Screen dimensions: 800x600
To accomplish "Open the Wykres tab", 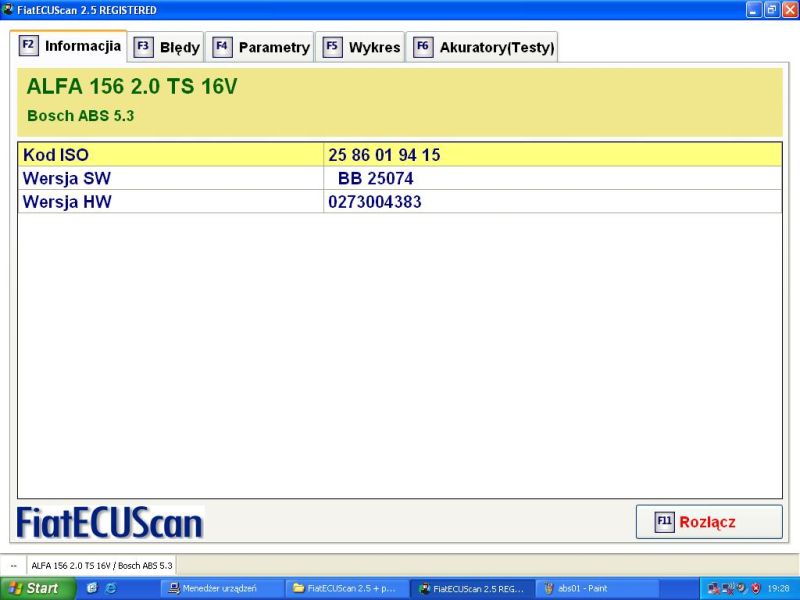I will click(360, 47).
